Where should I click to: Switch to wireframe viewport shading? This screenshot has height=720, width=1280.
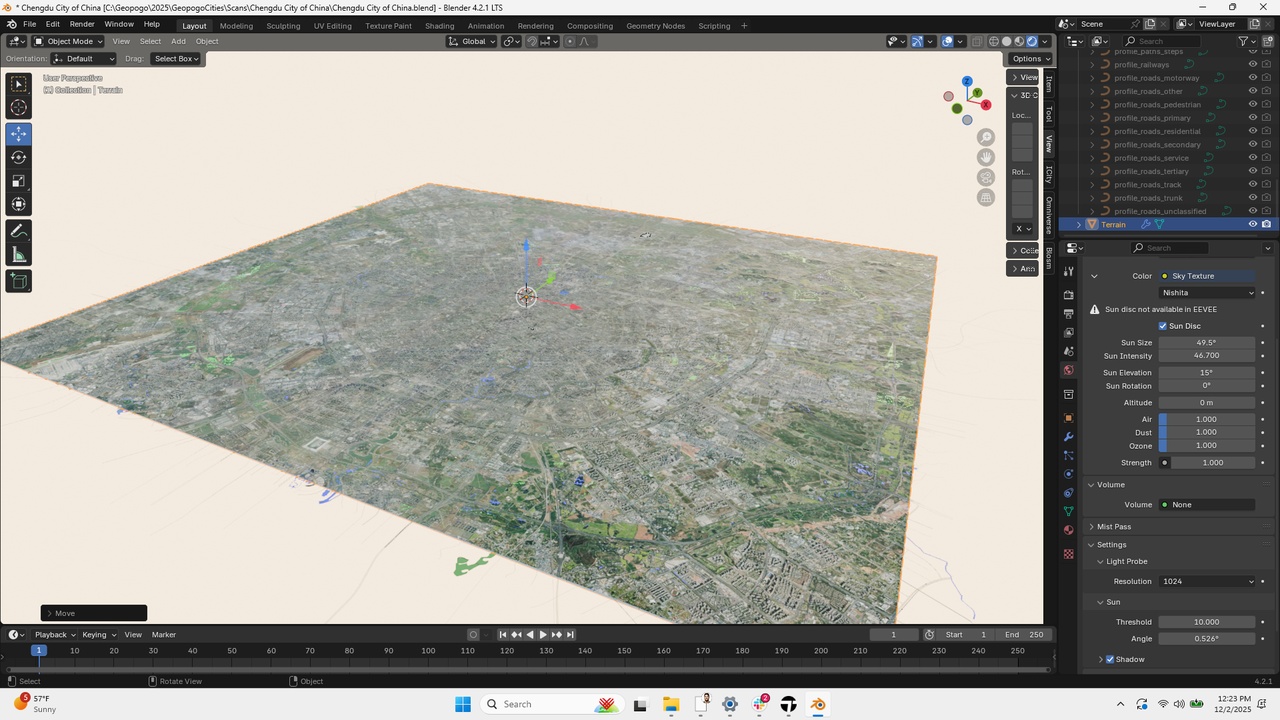[994, 41]
